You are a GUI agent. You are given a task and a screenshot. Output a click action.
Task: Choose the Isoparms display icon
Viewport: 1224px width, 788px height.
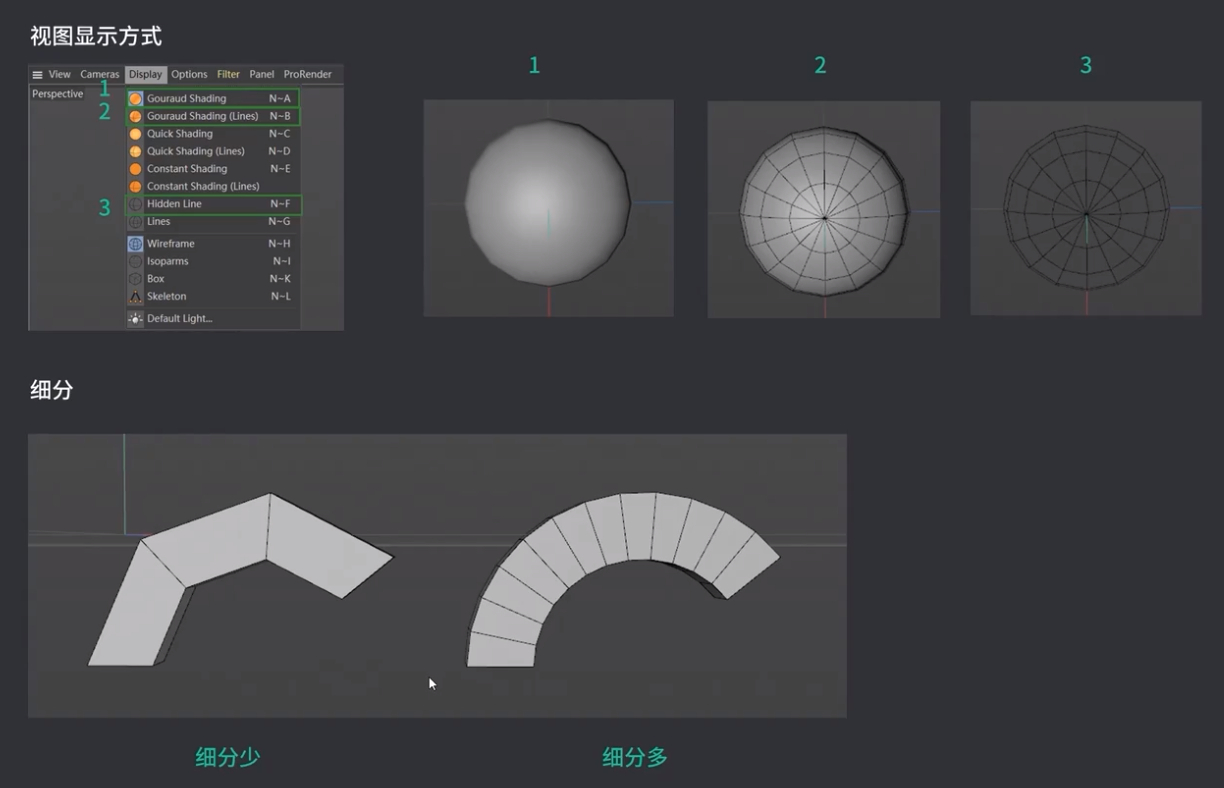135,261
